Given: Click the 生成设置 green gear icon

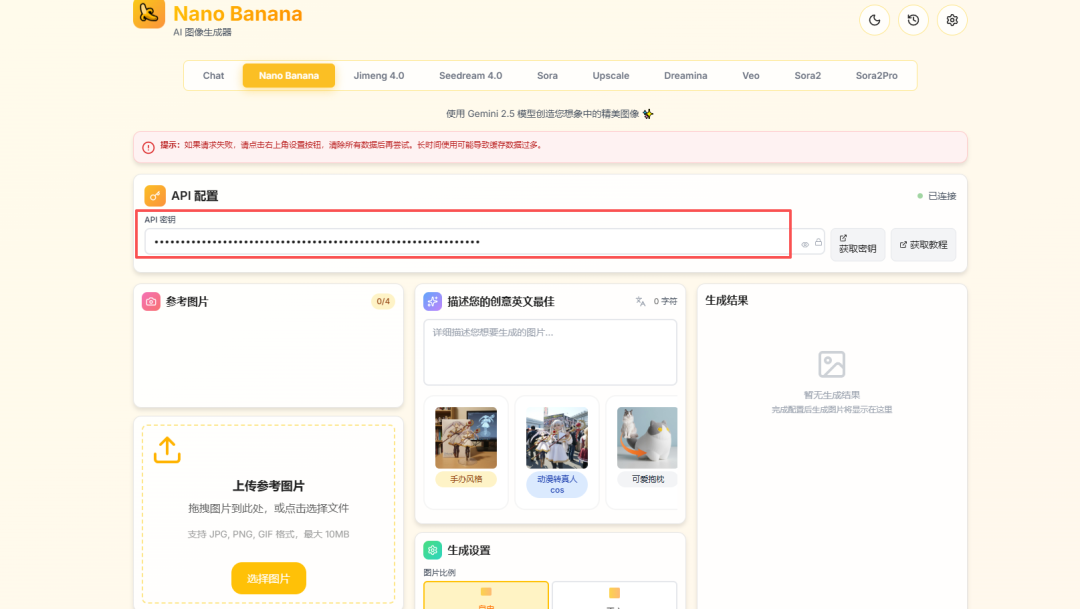Looking at the screenshot, I should click(x=431, y=549).
